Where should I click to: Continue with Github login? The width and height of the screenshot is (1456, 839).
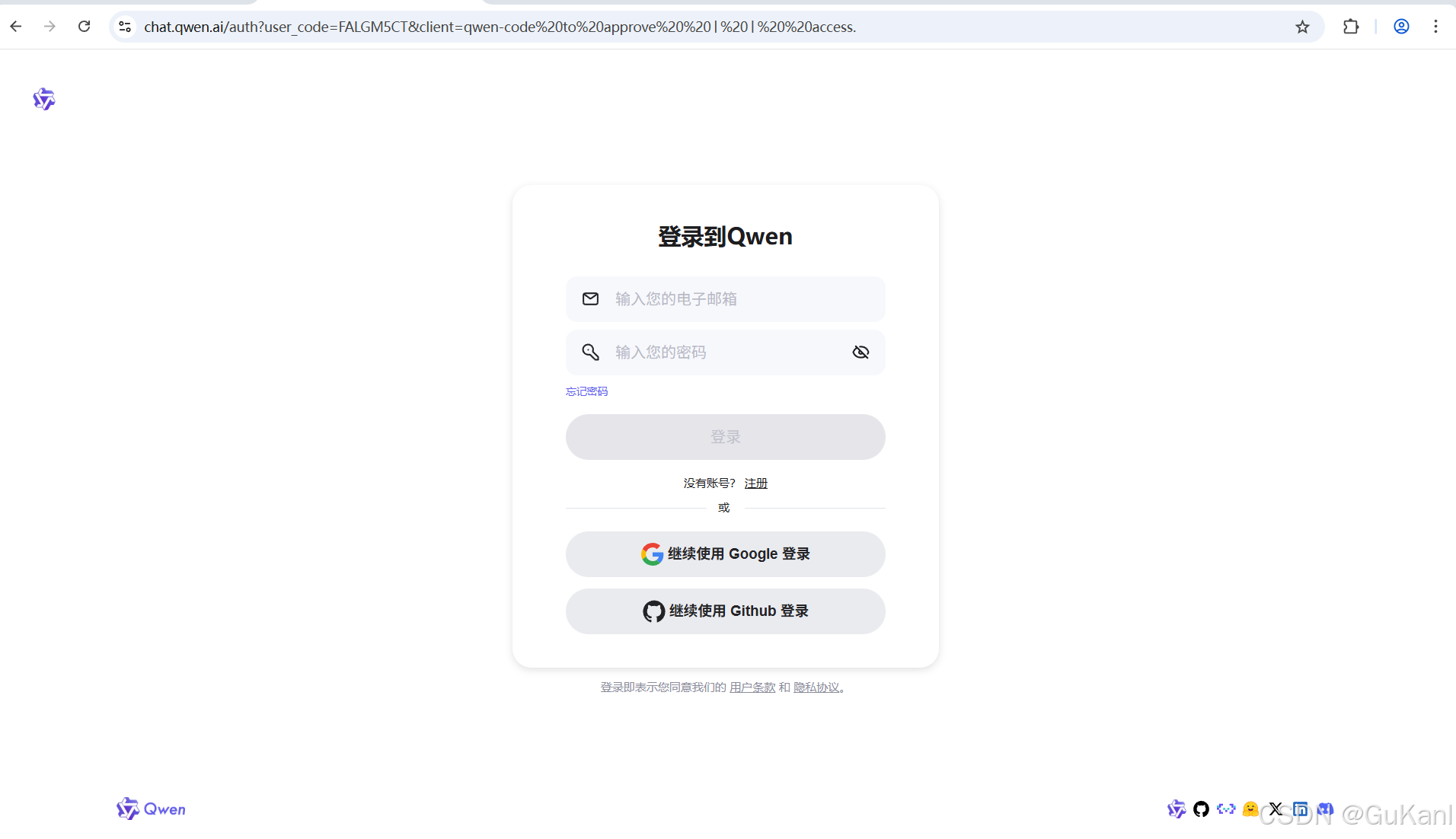(x=725, y=611)
